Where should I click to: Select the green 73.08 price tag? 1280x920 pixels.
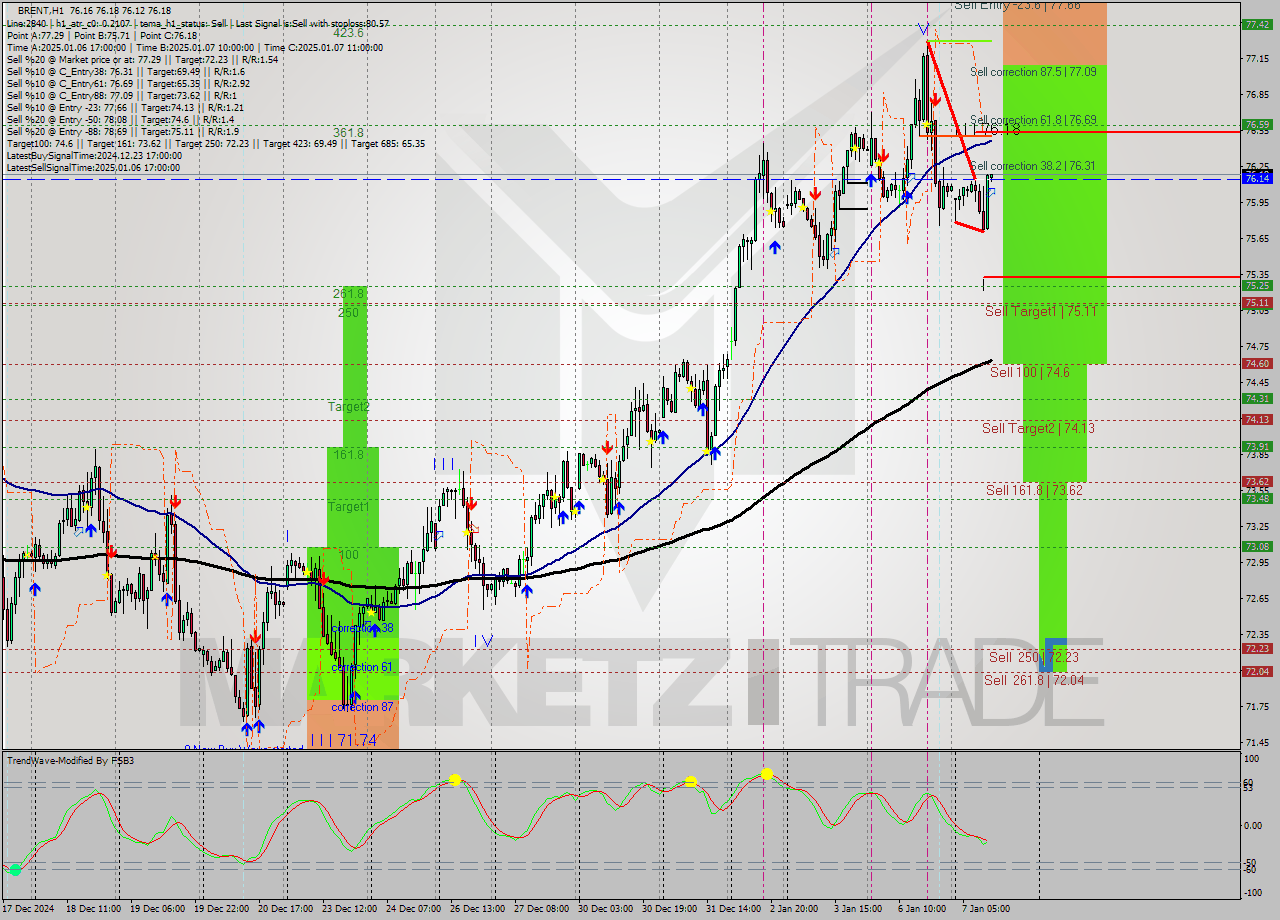click(x=1257, y=546)
